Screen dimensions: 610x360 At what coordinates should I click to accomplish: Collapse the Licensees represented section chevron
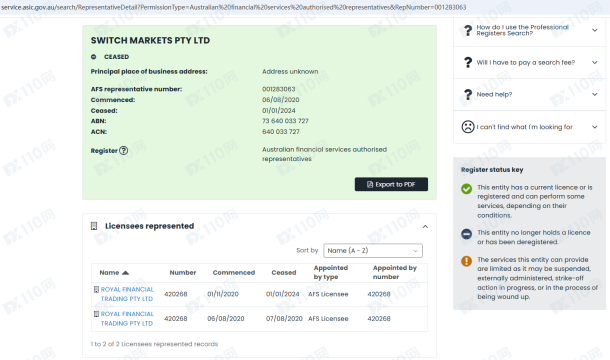[425, 227]
